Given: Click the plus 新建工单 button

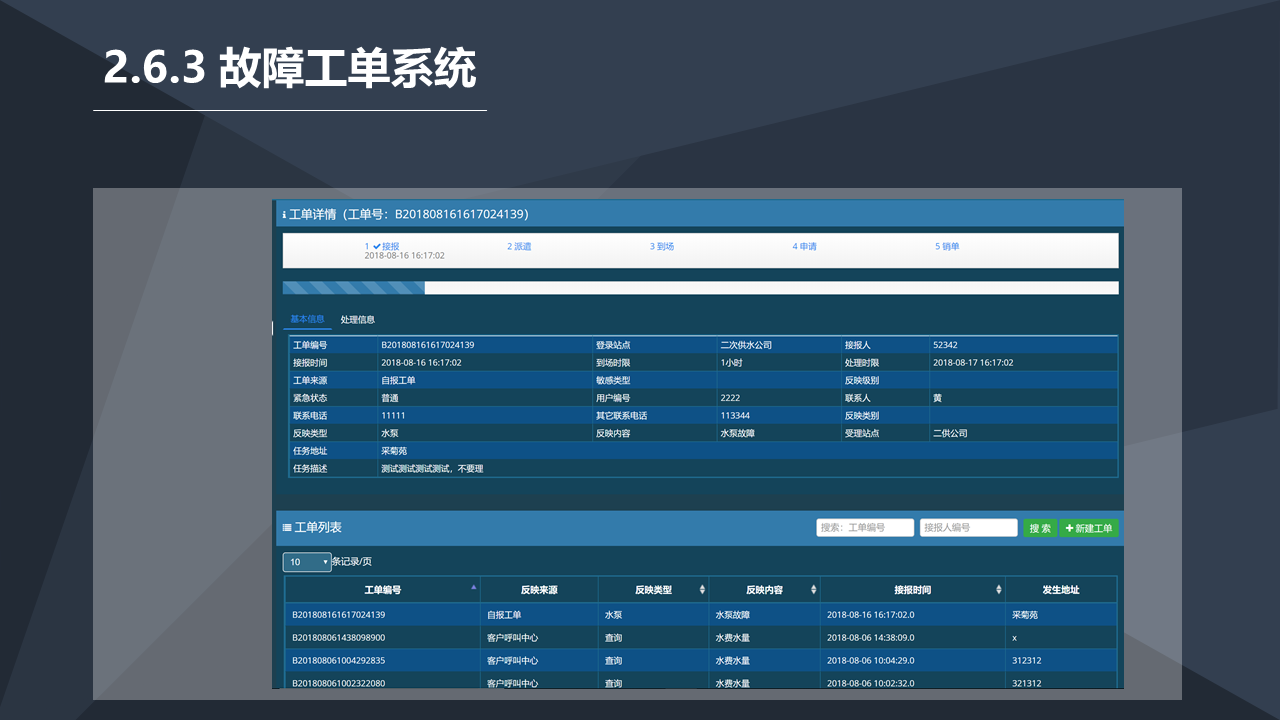Looking at the screenshot, I should [x=1089, y=528].
